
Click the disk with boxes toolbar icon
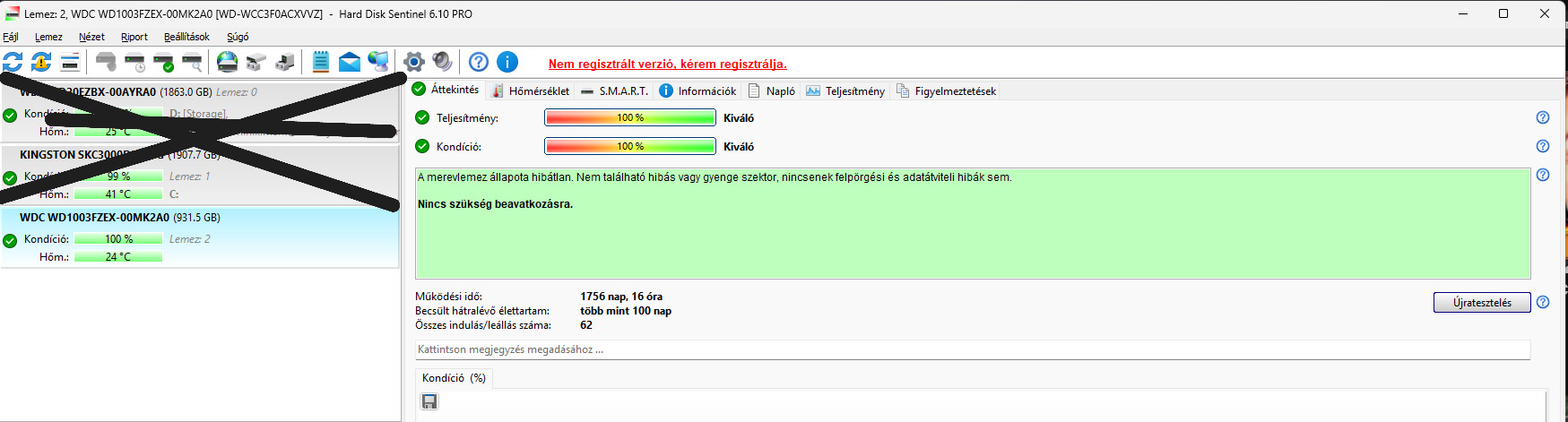point(256,62)
